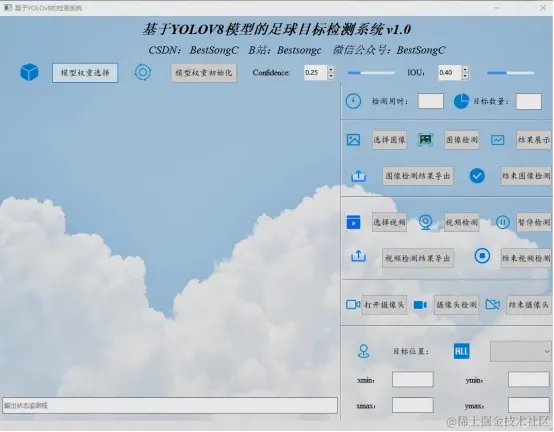Click the 结束图像检测 button
This screenshot has height=432, width=554.
(x=526, y=176)
